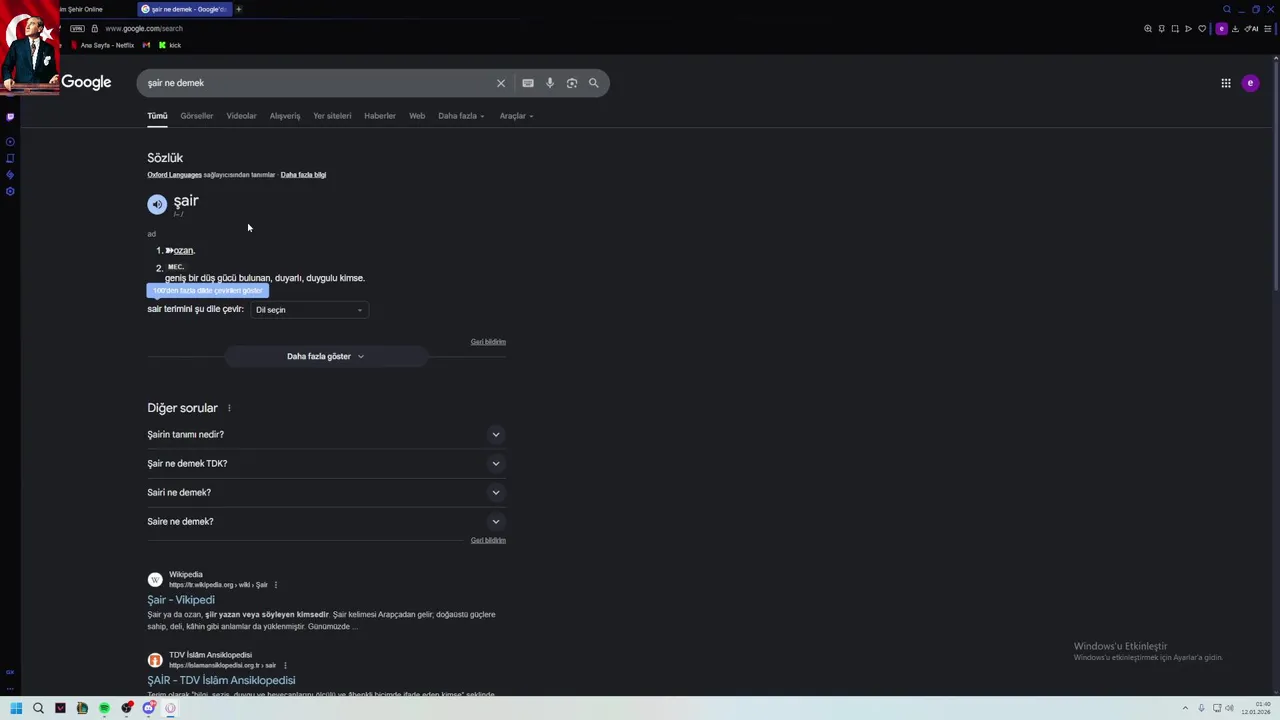Open Dil seçin language dropdown
Screen dimensions: 1280x720
(x=309, y=310)
